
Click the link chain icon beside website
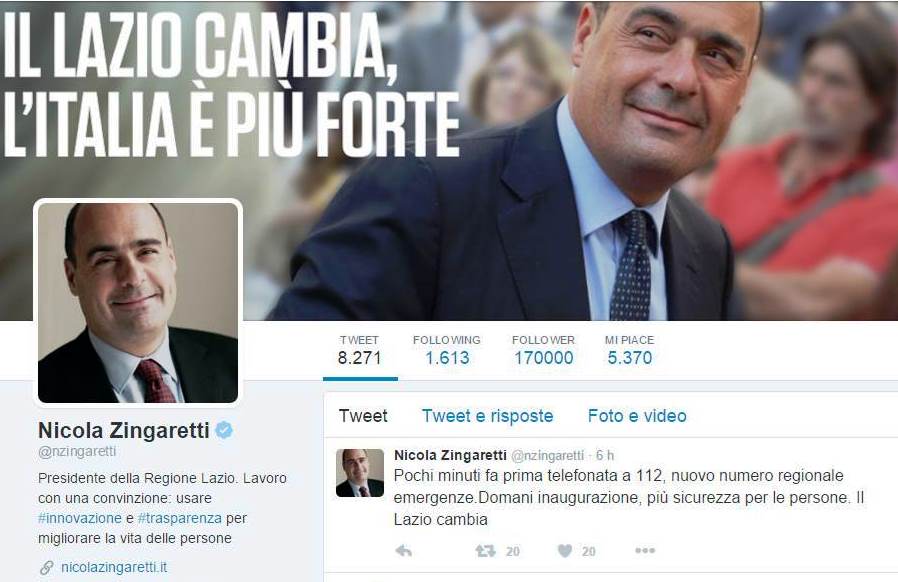pos(46,568)
